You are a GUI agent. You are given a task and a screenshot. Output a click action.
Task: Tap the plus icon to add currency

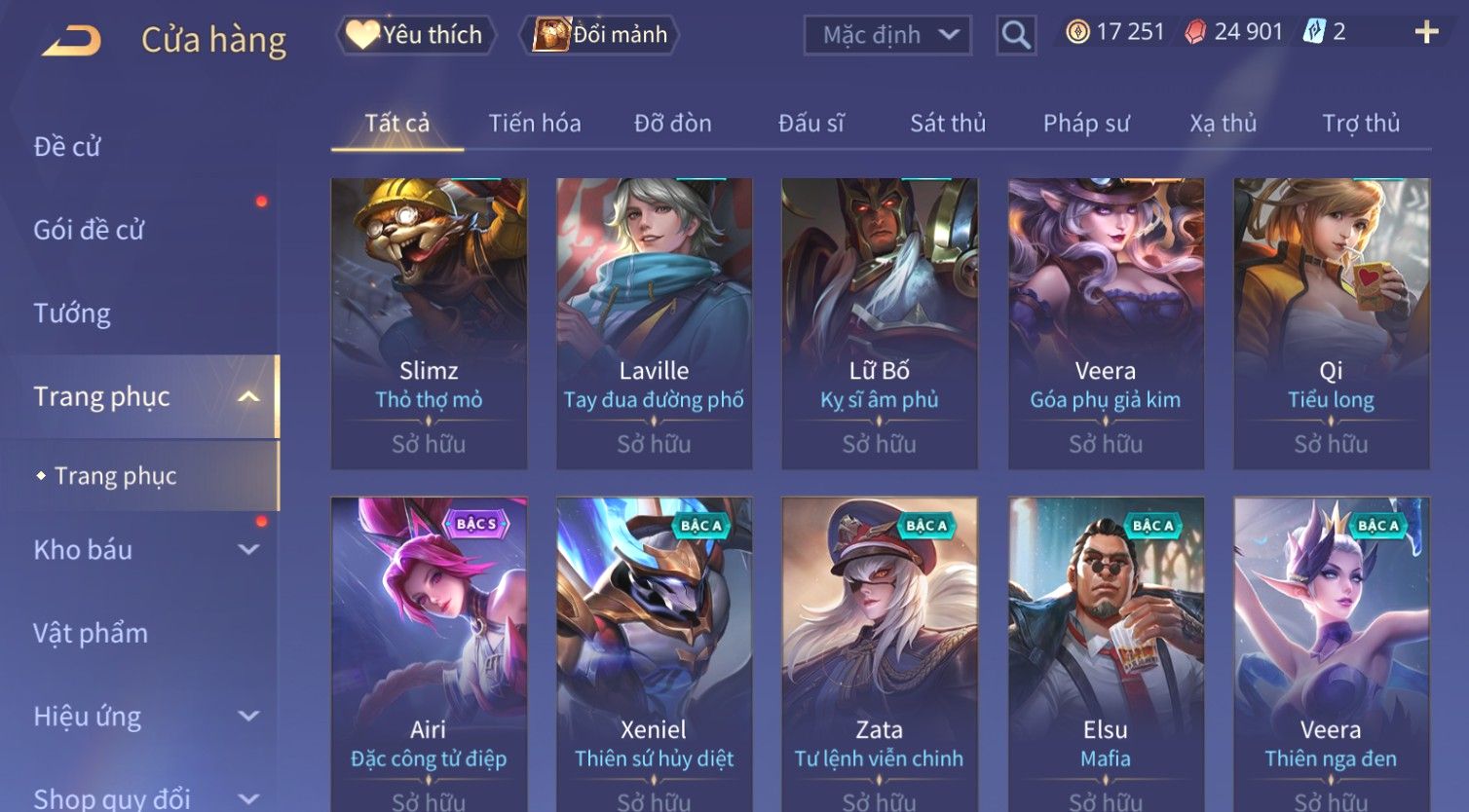[1426, 32]
